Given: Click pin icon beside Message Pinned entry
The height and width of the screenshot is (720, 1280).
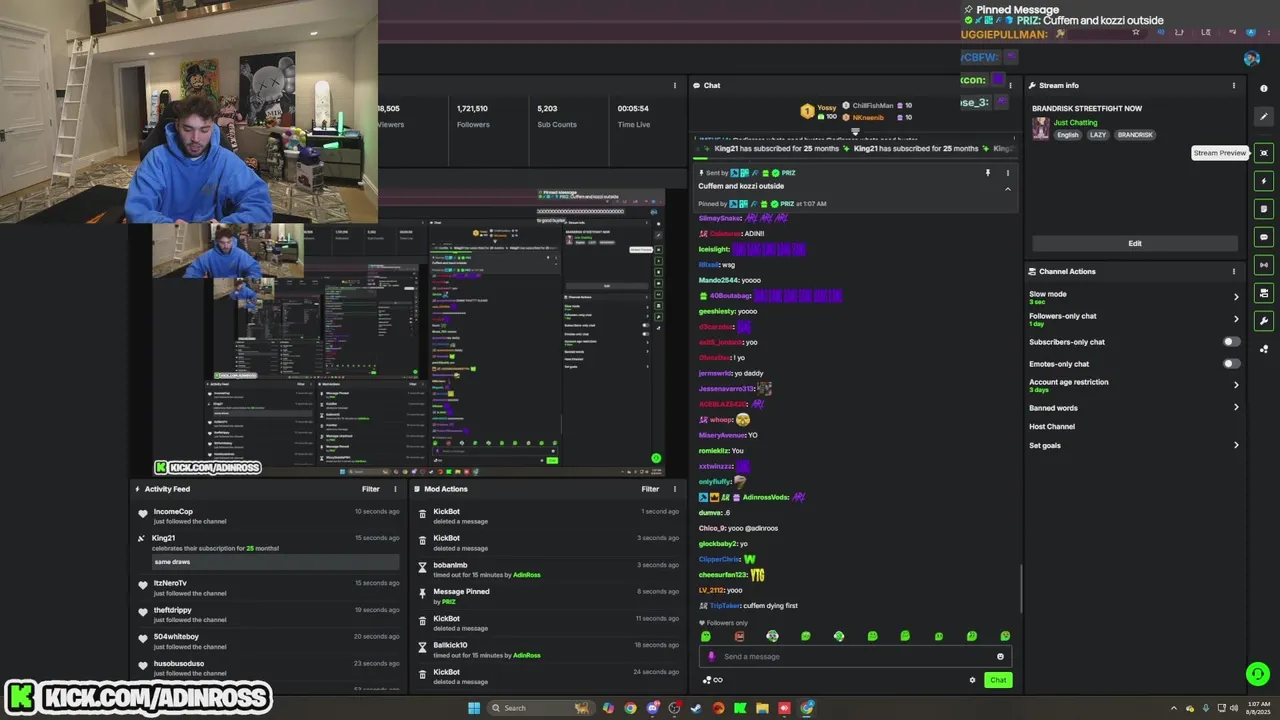Looking at the screenshot, I should click(422, 593).
